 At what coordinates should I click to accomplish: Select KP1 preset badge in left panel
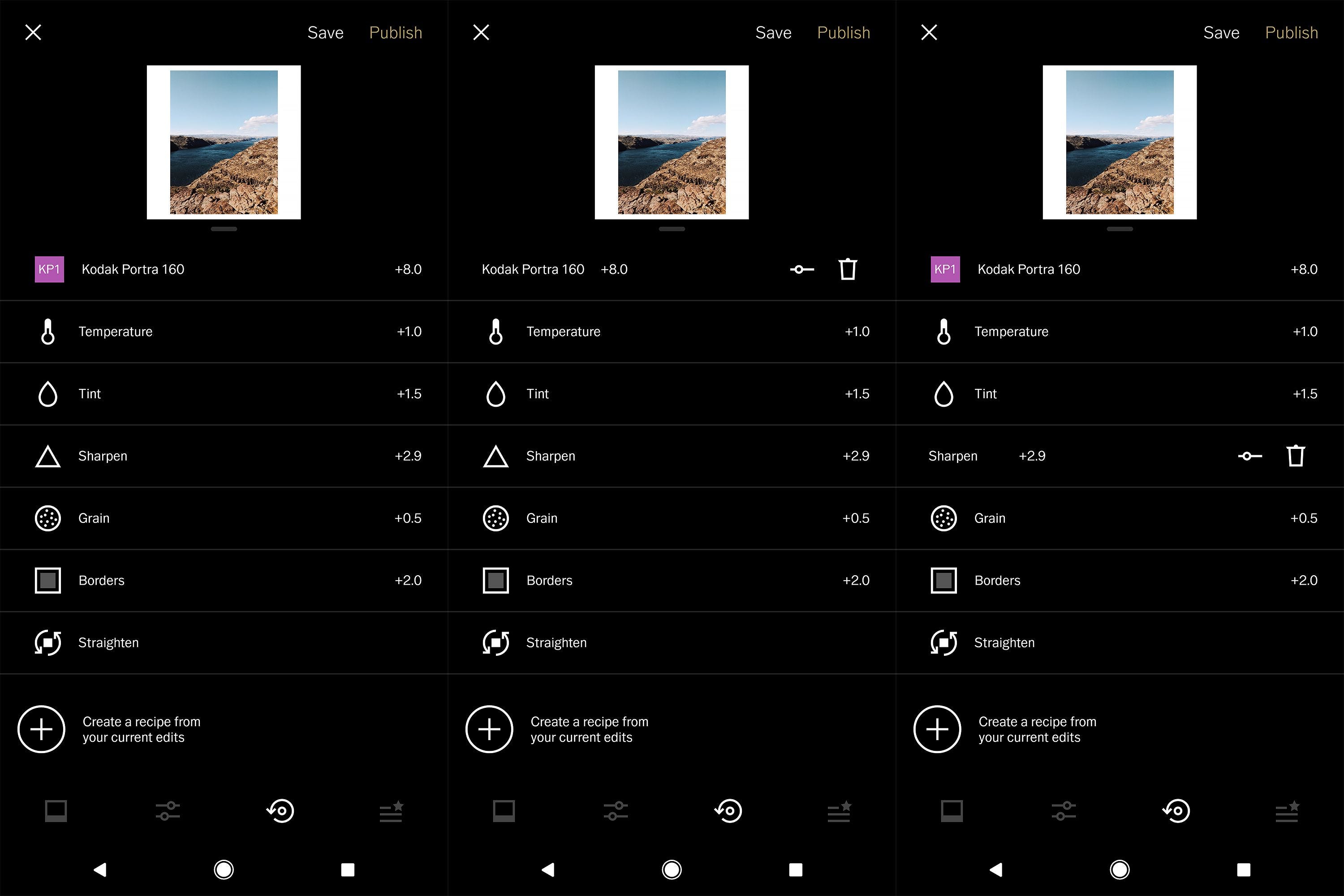[49, 269]
